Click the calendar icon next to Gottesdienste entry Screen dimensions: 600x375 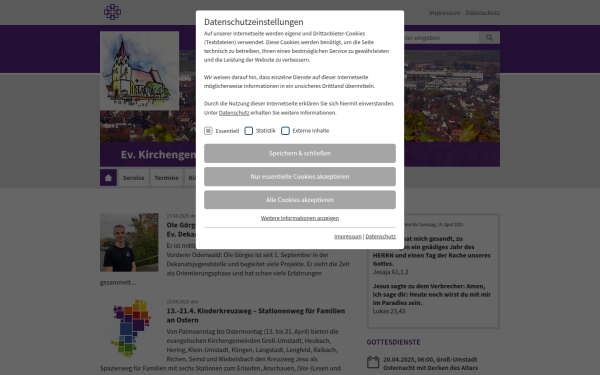point(373,362)
